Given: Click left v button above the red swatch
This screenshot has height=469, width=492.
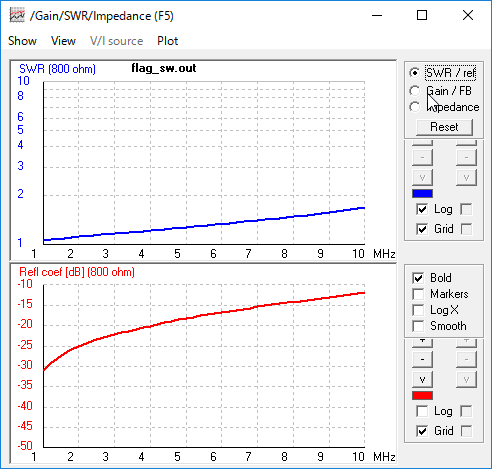Looking at the screenshot, I should coord(422,379).
